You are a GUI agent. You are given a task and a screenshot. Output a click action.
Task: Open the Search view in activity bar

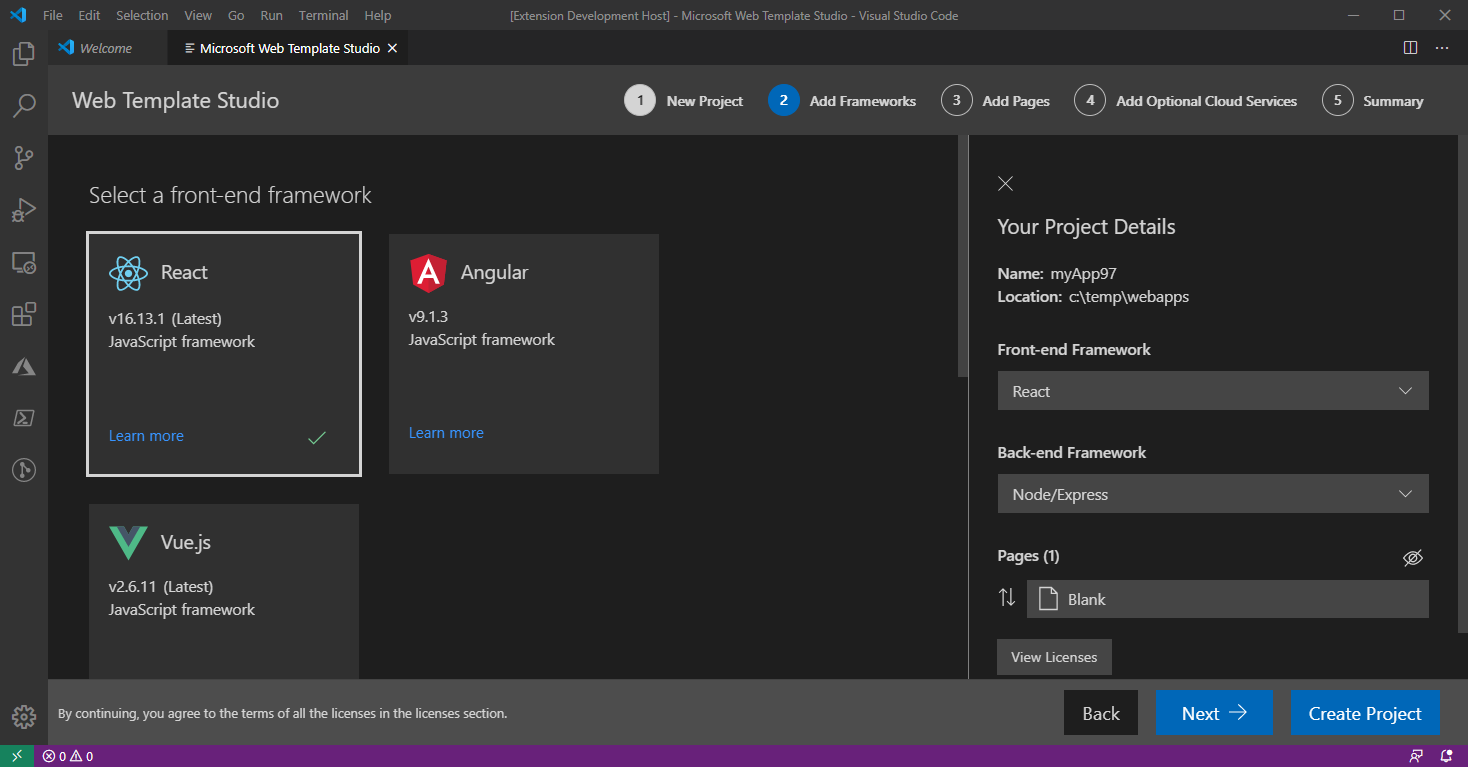24,105
